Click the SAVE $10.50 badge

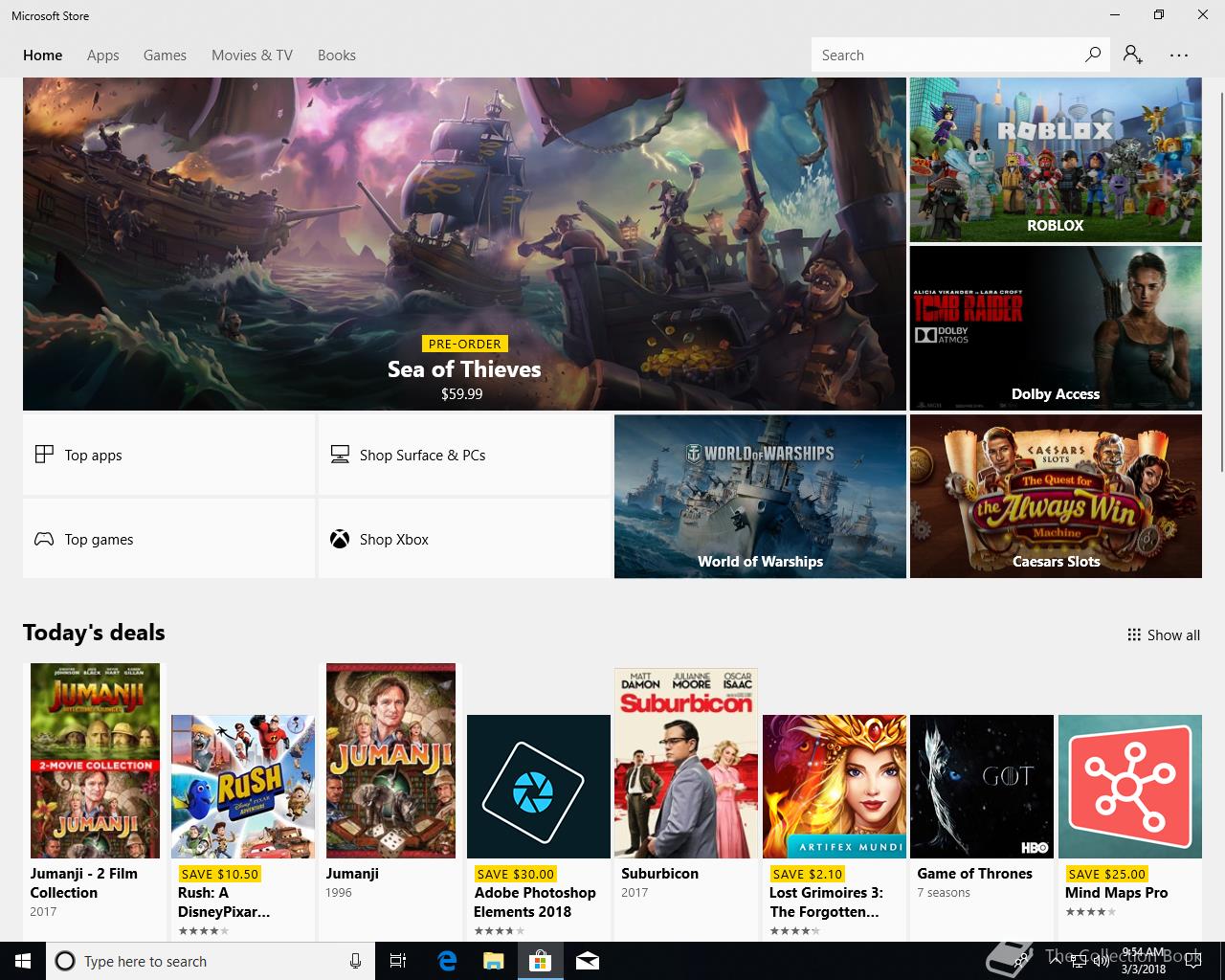click(220, 874)
